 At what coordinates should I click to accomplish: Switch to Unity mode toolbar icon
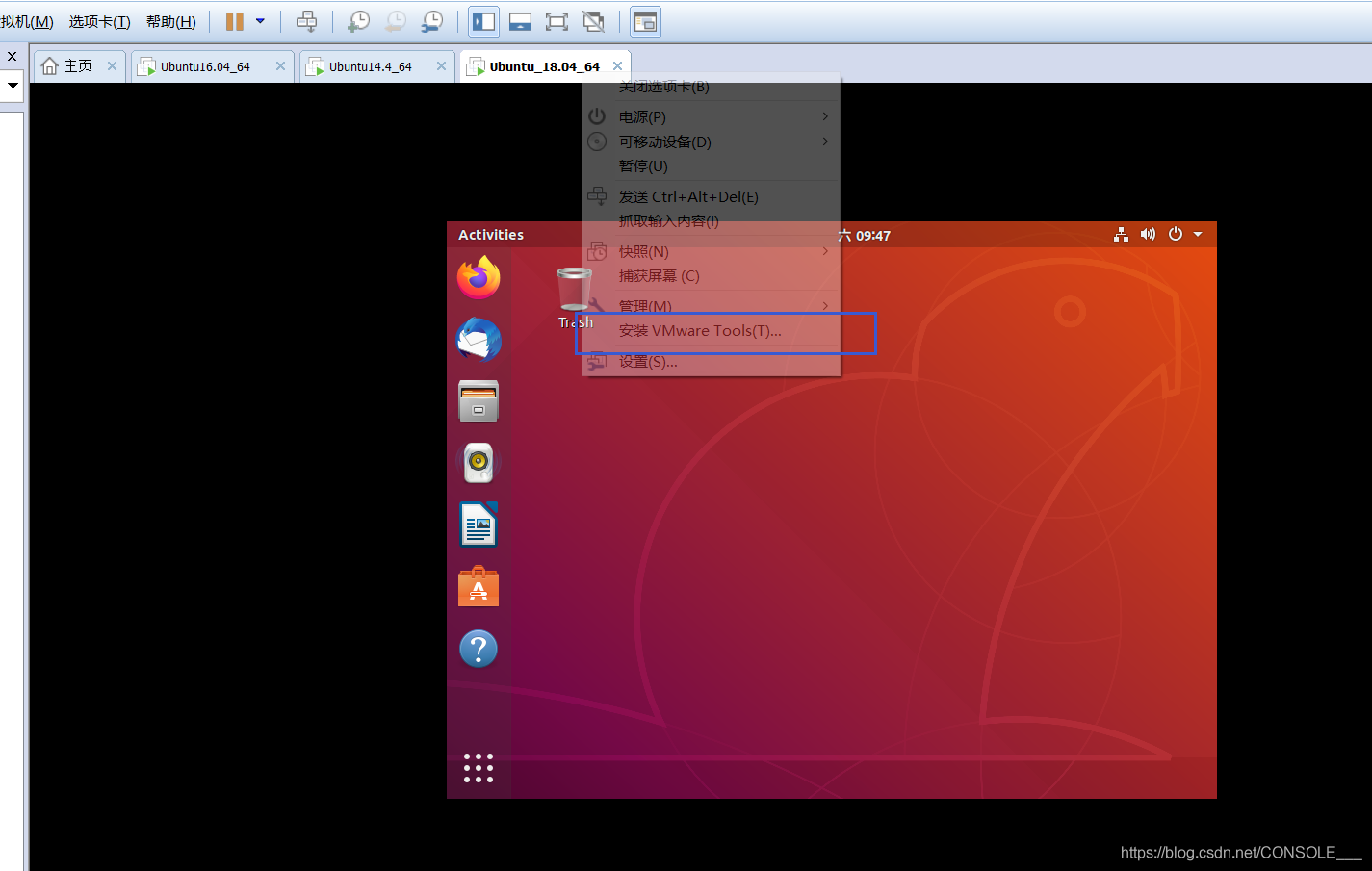pos(594,21)
